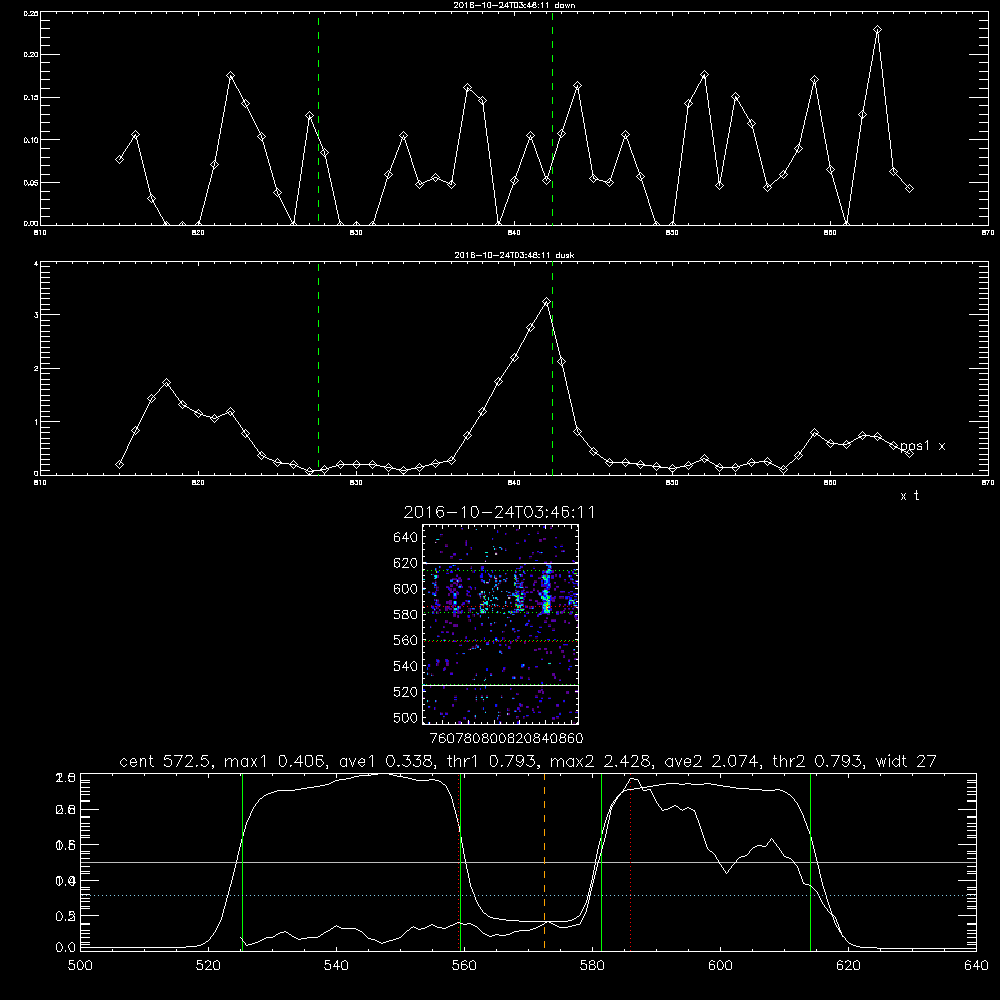Click the x-axis tick labels beneath the color image
The height and width of the screenshot is (1000, 1000).
(x=506, y=739)
